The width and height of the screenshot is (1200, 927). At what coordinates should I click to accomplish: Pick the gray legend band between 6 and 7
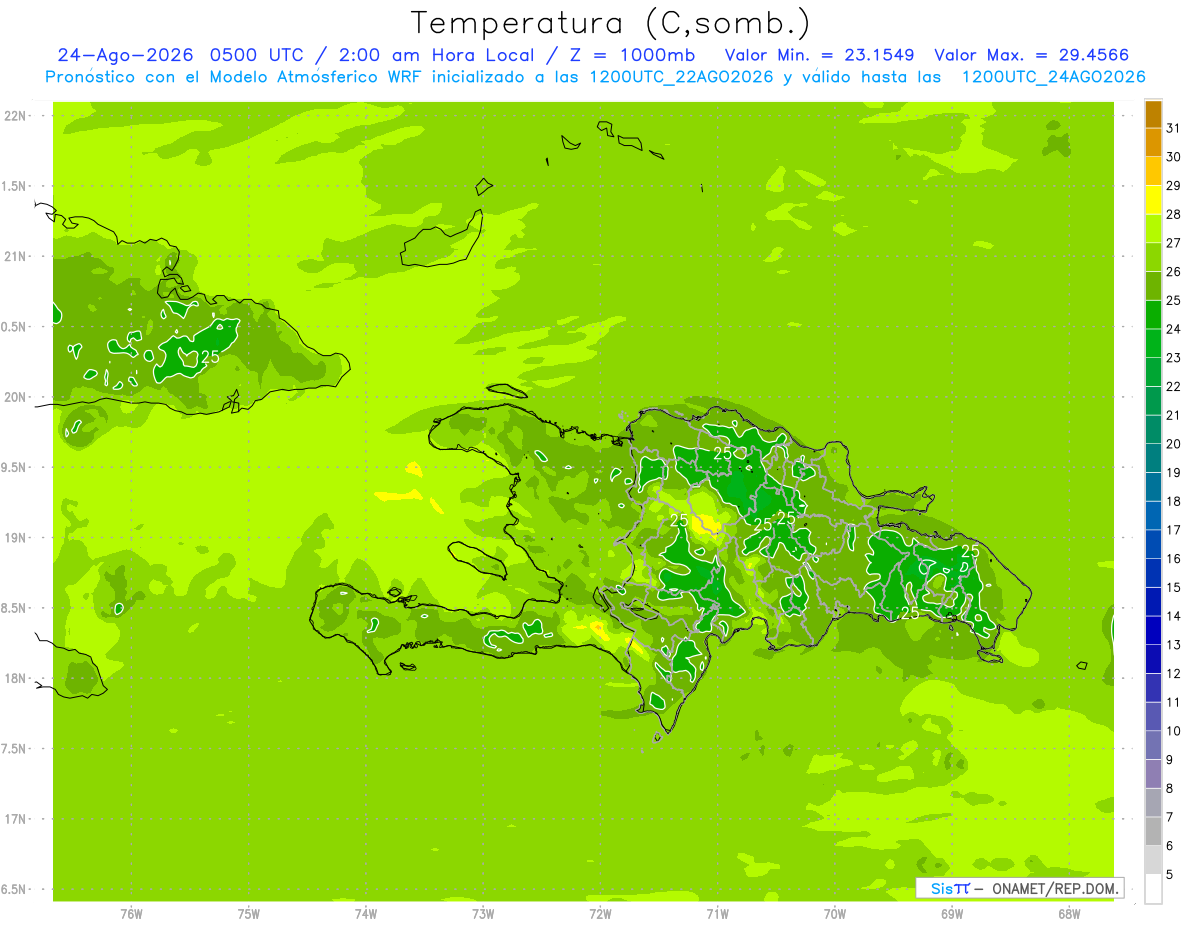[1153, 832]
